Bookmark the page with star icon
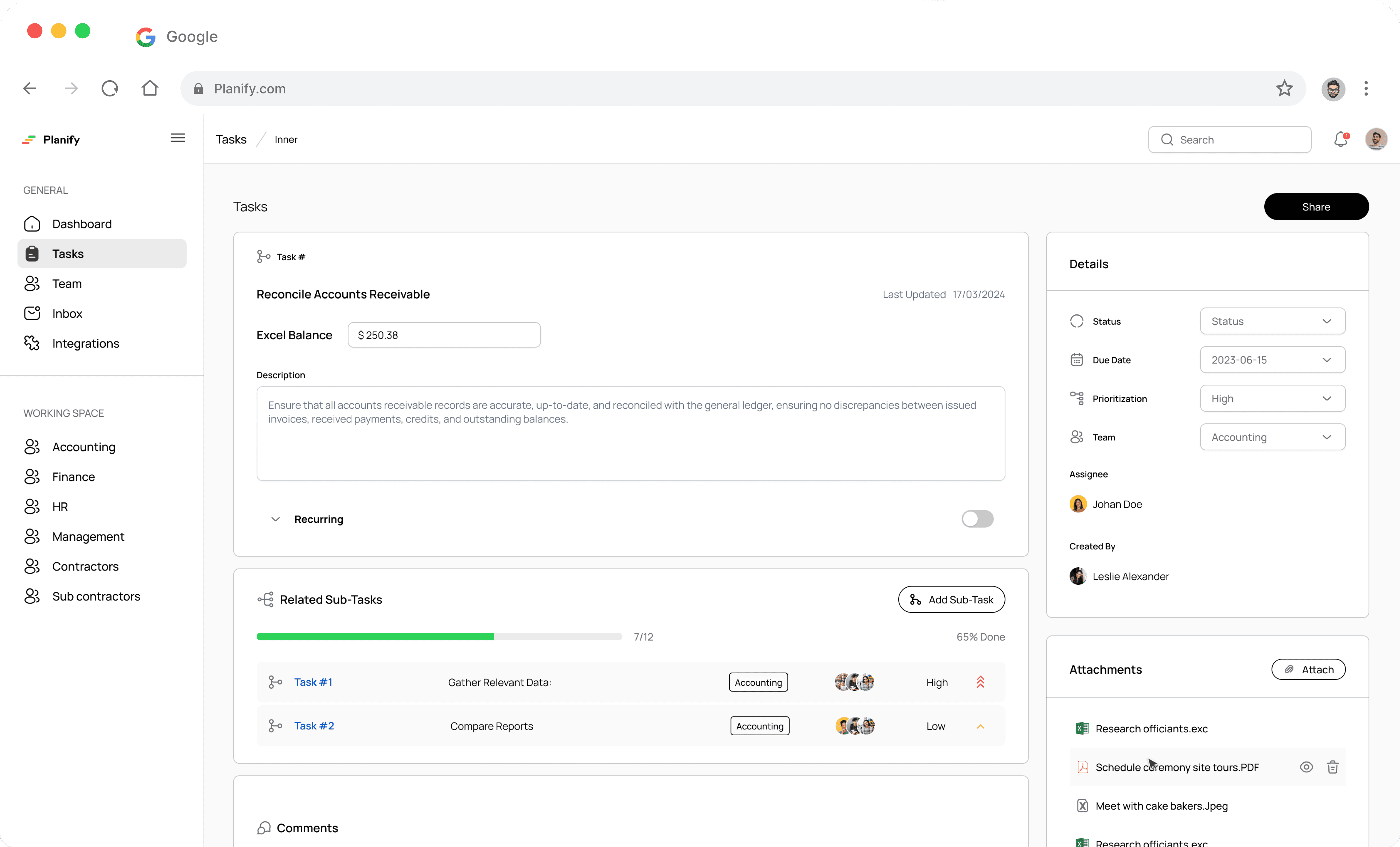Screen dimensions: 1400x847 1284,88
